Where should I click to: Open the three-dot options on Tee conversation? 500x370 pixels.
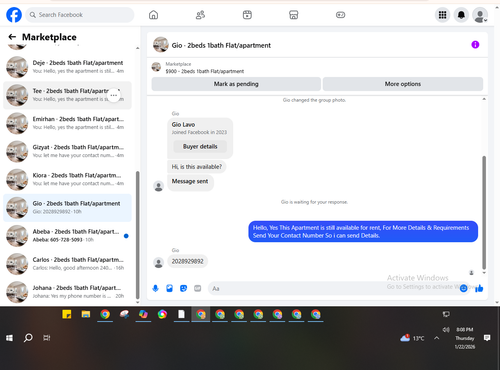tap(114, 95)
